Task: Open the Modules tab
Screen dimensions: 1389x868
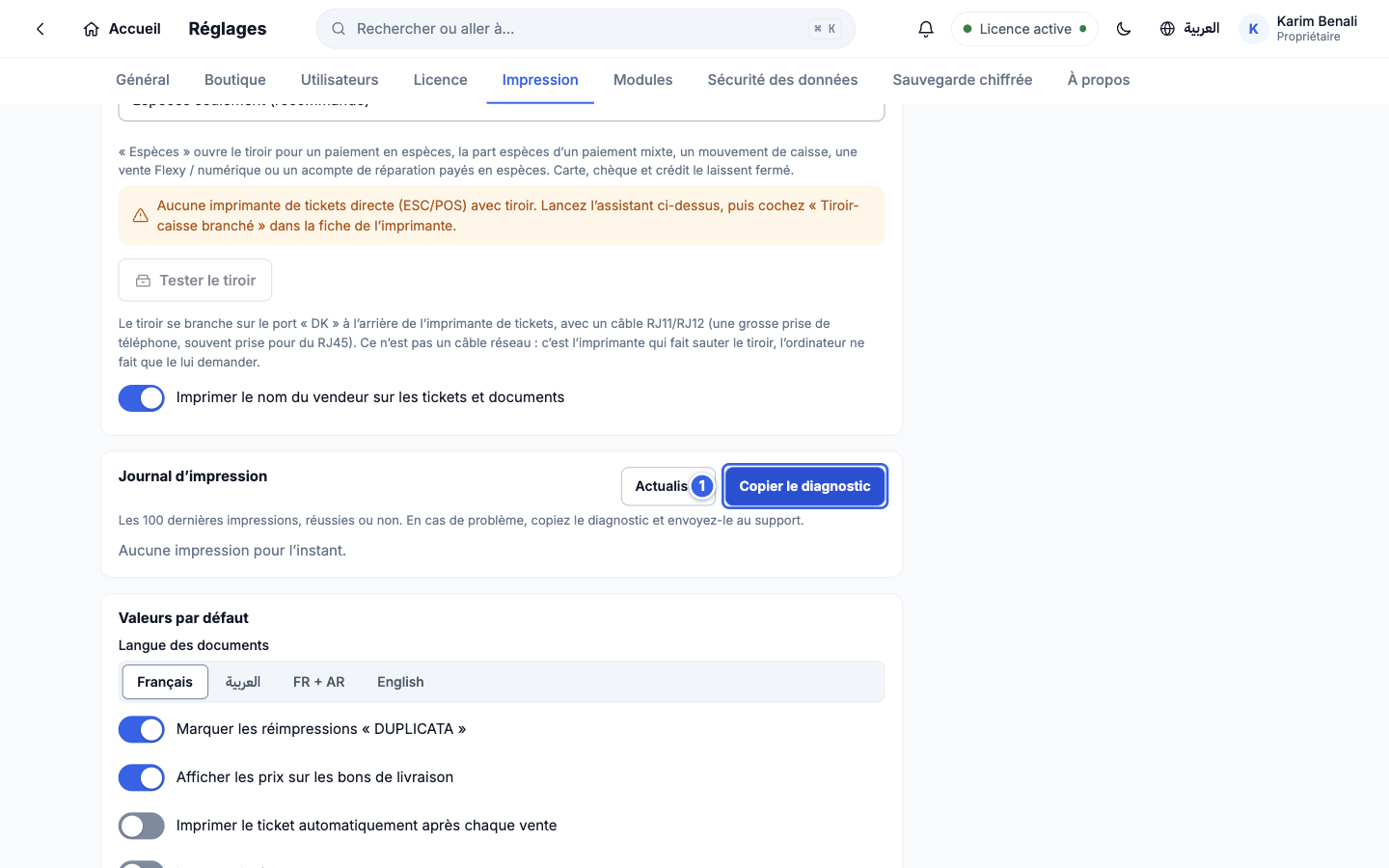Action: [643, 80]
